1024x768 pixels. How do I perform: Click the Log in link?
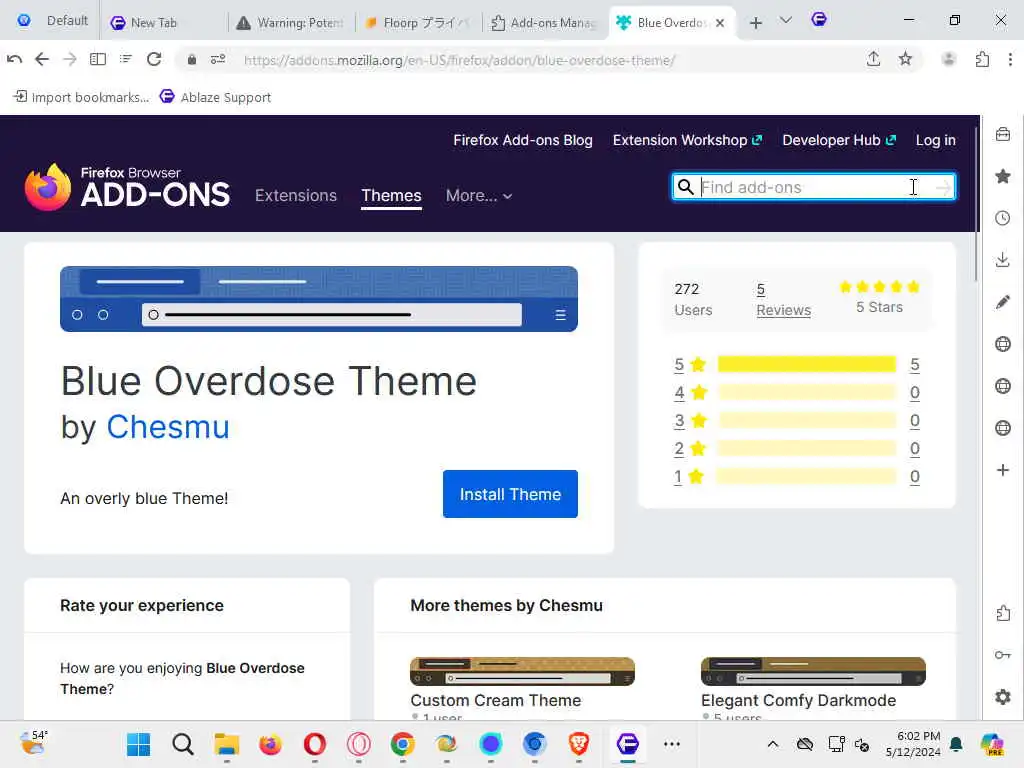coord(935,140)
